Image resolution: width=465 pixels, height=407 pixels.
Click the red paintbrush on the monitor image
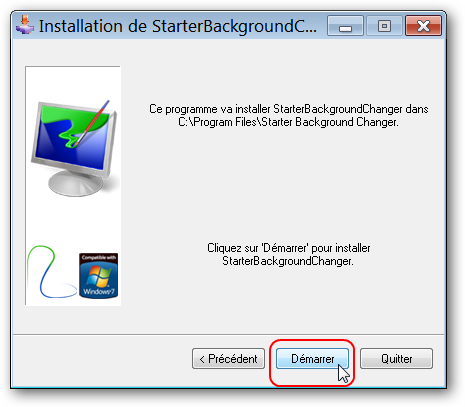(x=91, y=123)
